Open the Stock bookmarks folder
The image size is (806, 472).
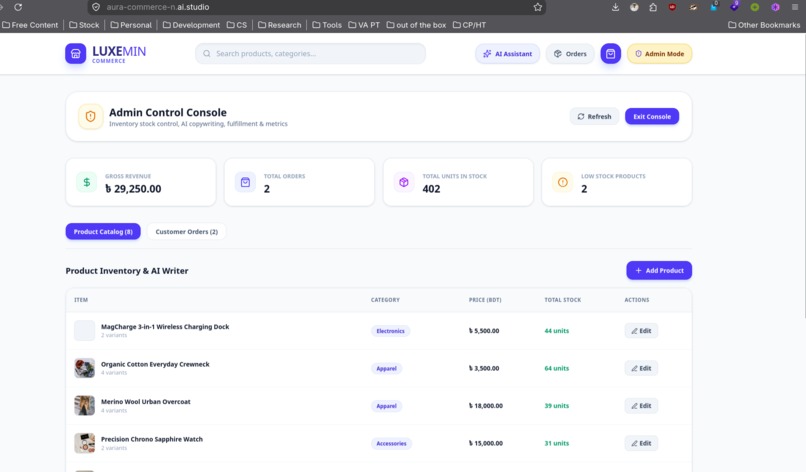[84, 25]
